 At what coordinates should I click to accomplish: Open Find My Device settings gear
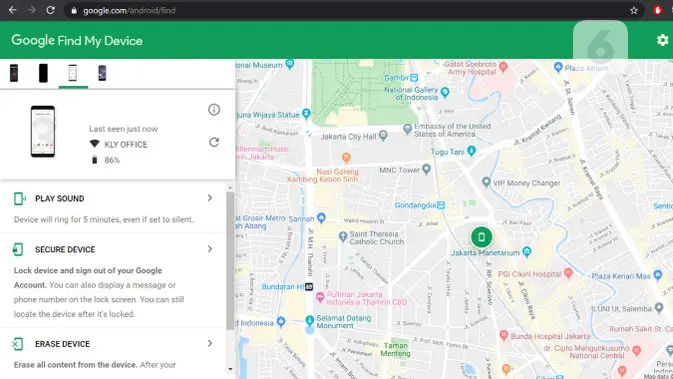662,40
